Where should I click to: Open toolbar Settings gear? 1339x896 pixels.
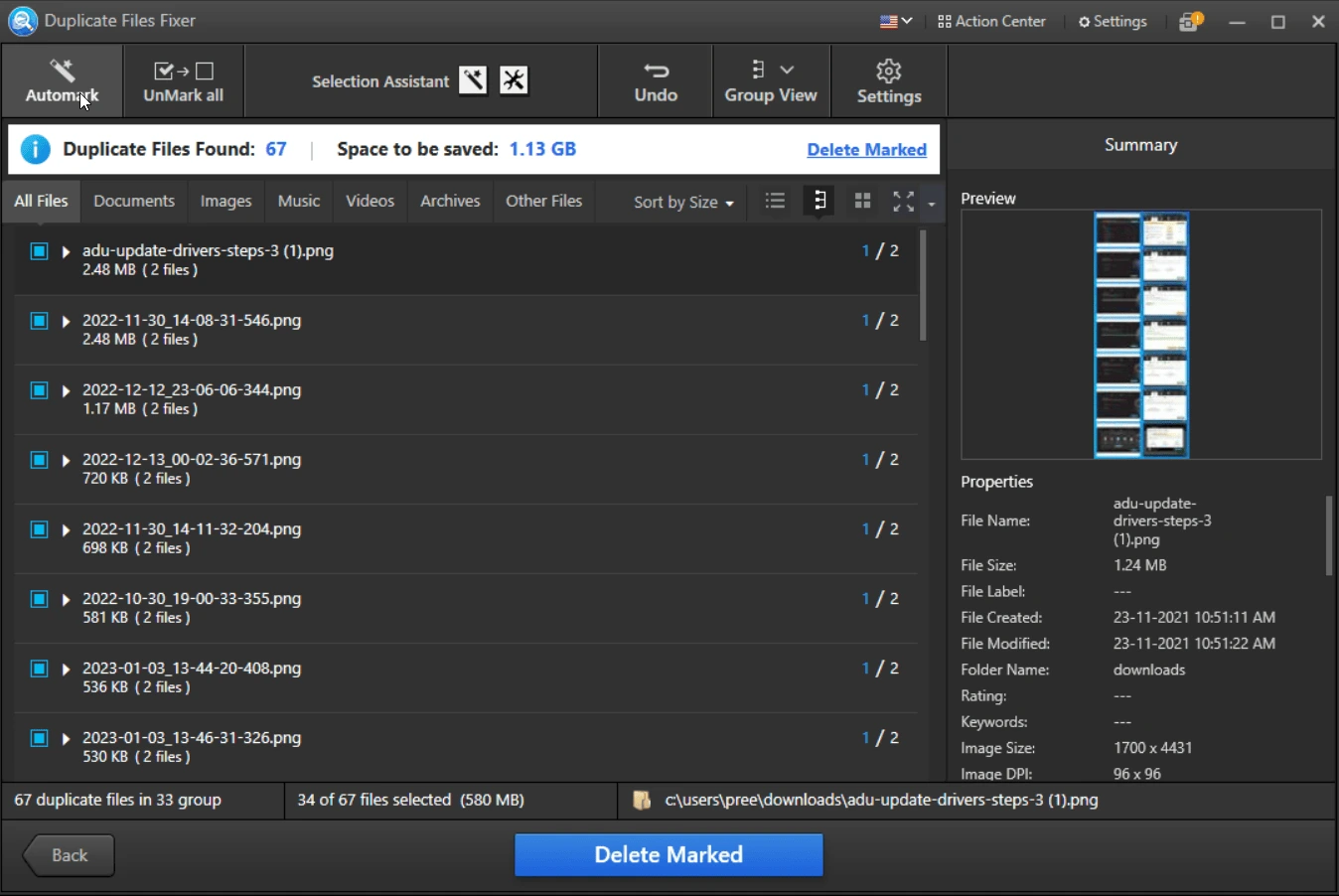coord(888,71)
